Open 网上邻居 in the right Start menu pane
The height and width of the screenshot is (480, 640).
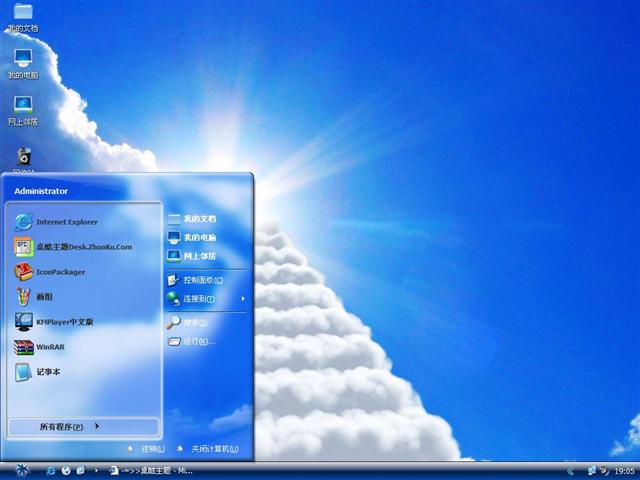click(x=192, y=256)
